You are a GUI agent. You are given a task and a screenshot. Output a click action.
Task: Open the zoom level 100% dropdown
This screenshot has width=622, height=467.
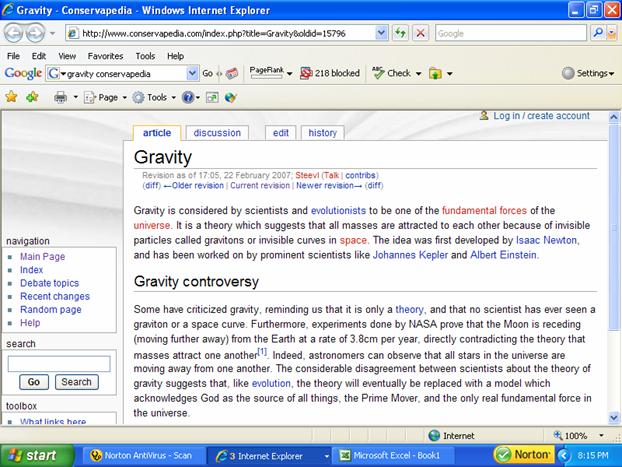[x=601, y=436]
